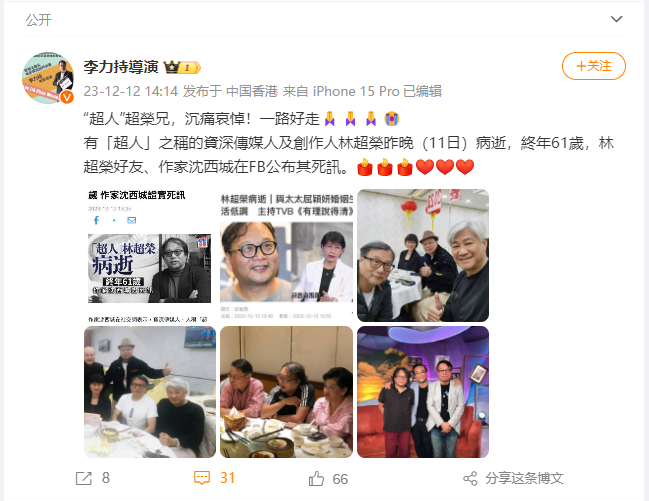This screenshot has height=501, width=649.
Task: Open 李力持導演 profile avatar
Action: click(48, 78)
